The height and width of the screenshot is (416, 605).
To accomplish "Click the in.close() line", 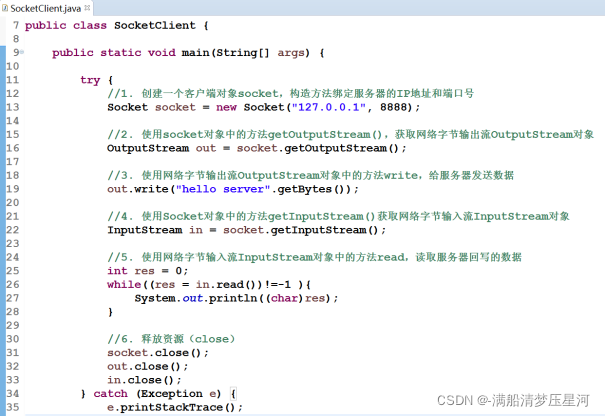I will 144,380.
